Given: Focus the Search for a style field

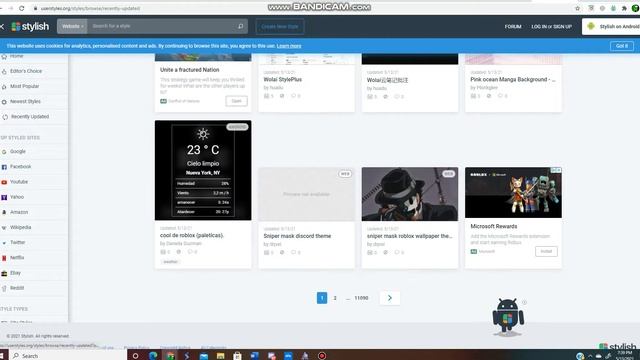Looking at the screenshot, I should click(x=161, y=27).
